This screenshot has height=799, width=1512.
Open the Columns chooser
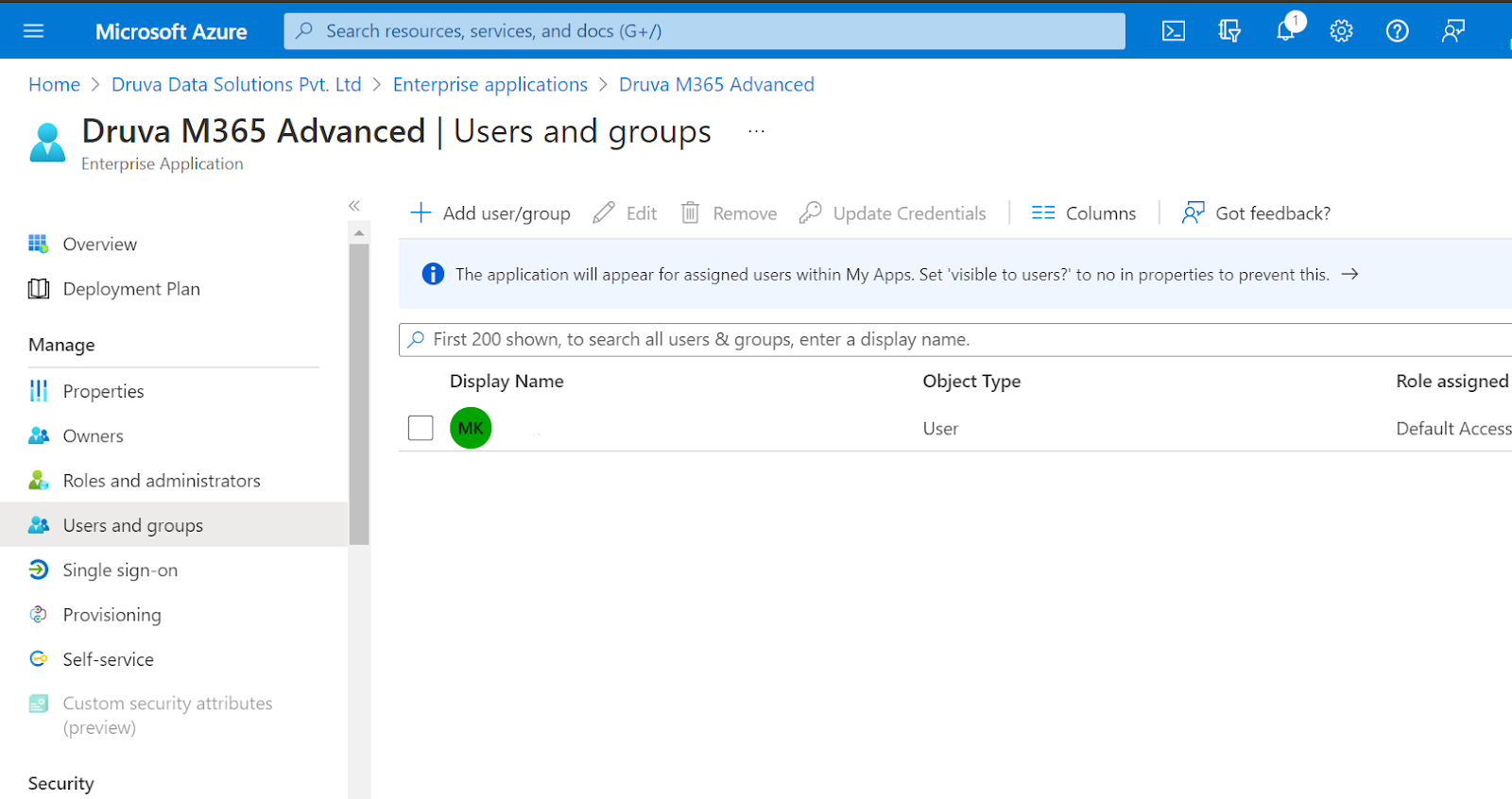coord(1084,213)
